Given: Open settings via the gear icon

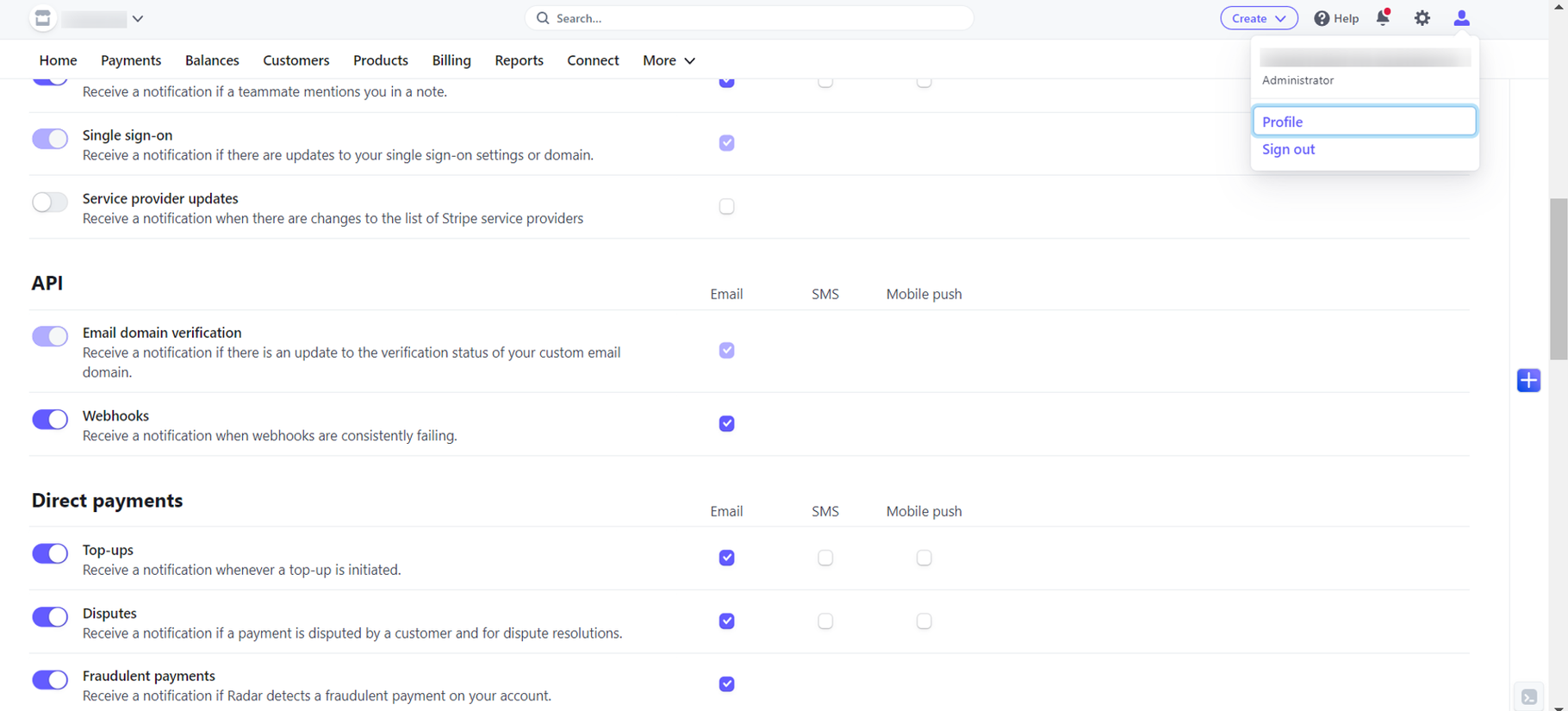Looking at the screenshot, I should [x=1422, y=18].
